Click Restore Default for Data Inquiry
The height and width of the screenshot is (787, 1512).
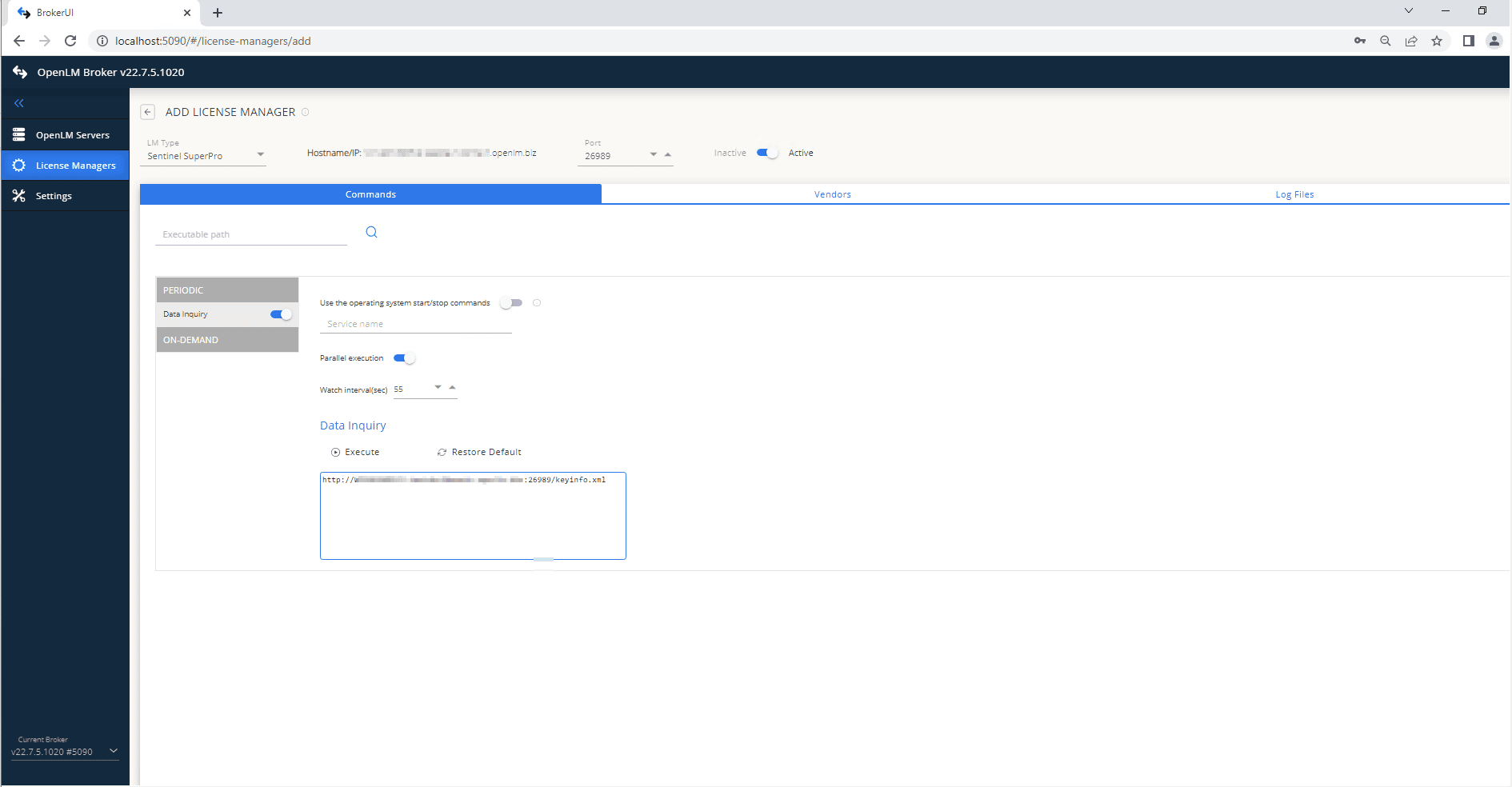coord(479,452)
